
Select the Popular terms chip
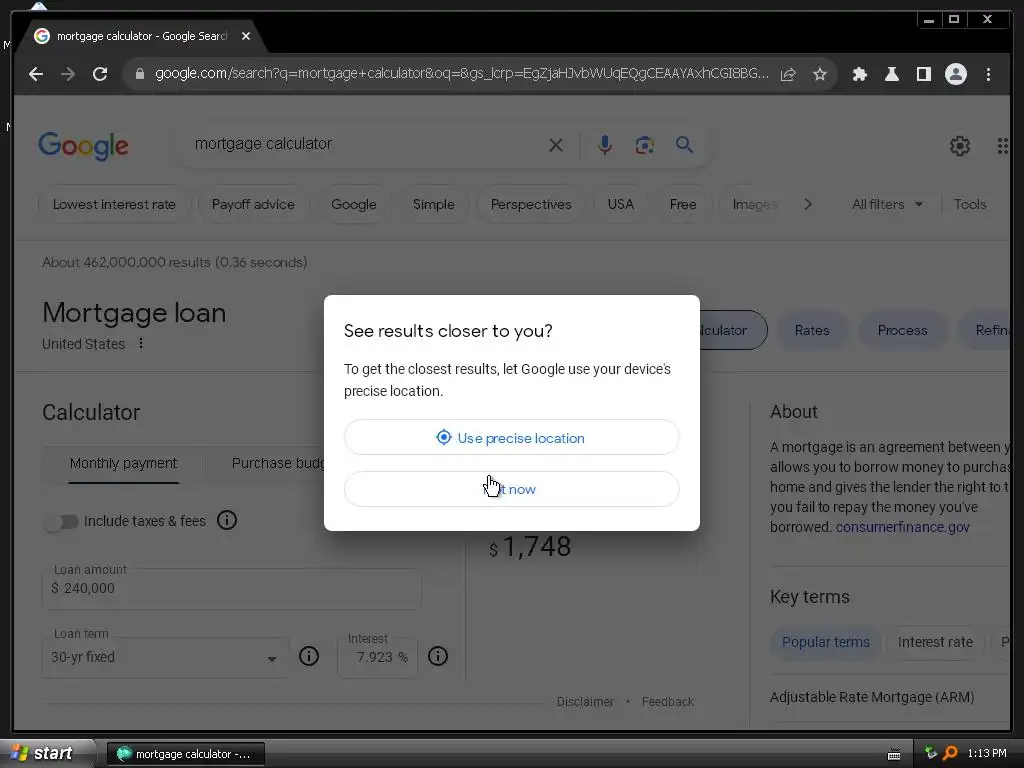(x=825, y=642)
